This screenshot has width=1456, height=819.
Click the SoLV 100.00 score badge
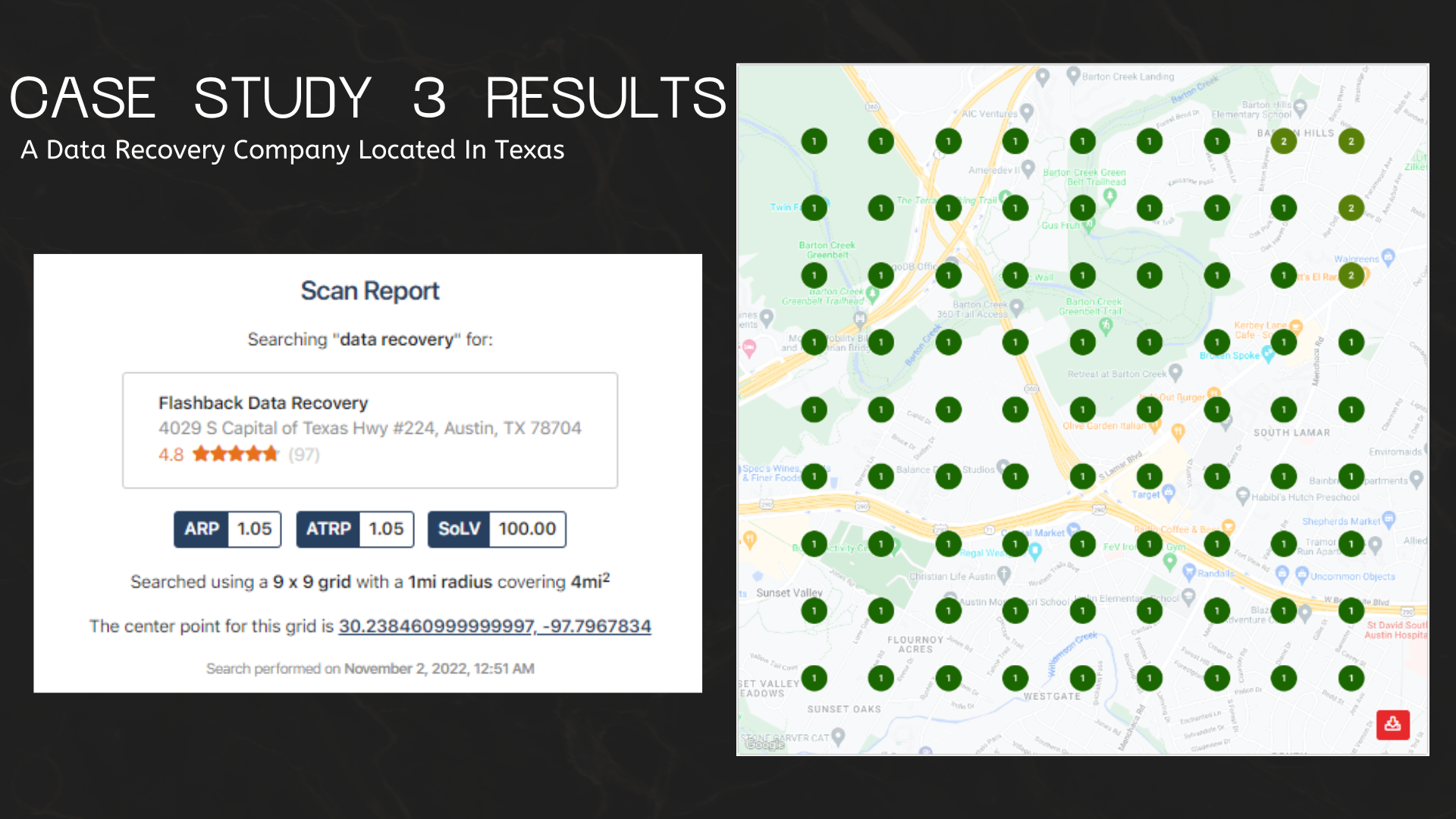497,529
